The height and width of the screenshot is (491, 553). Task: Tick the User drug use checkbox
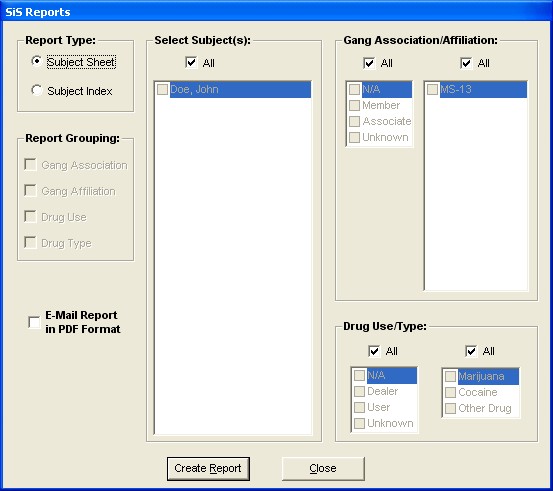pos(359,407)
